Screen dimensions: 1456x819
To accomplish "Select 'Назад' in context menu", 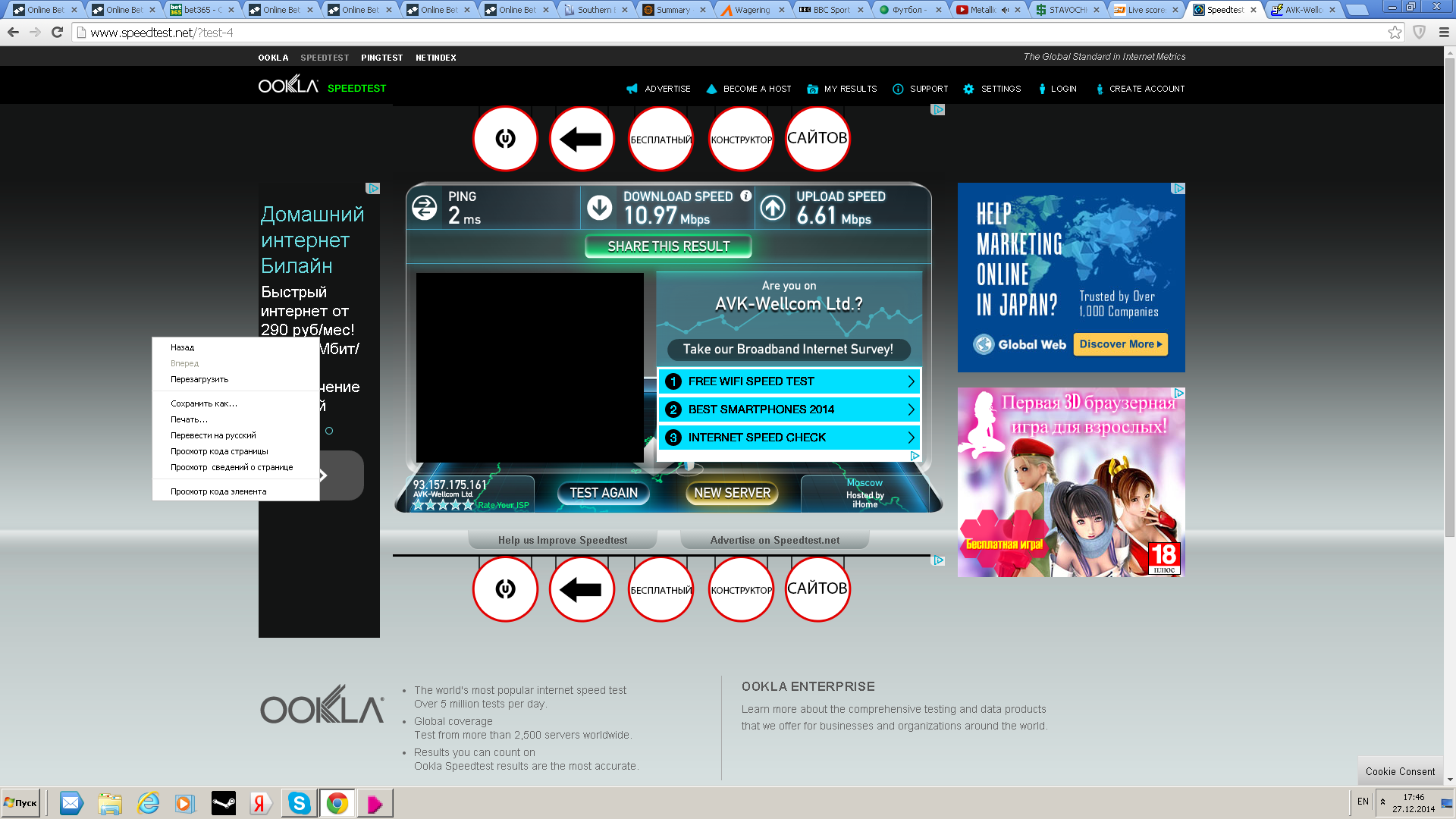I will (x=235, y=347).
